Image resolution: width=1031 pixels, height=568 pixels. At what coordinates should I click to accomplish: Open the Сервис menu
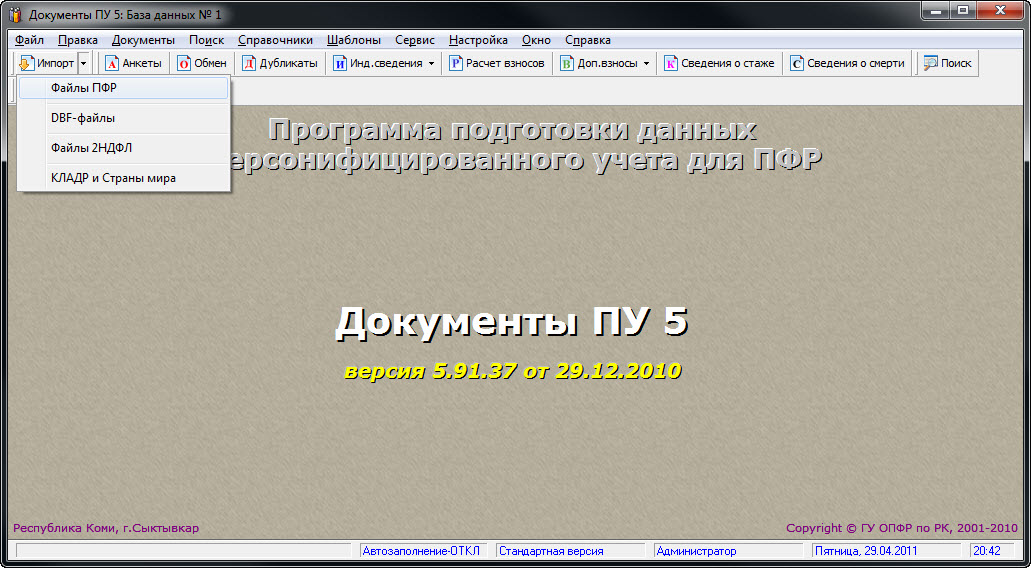coord(414,40)
